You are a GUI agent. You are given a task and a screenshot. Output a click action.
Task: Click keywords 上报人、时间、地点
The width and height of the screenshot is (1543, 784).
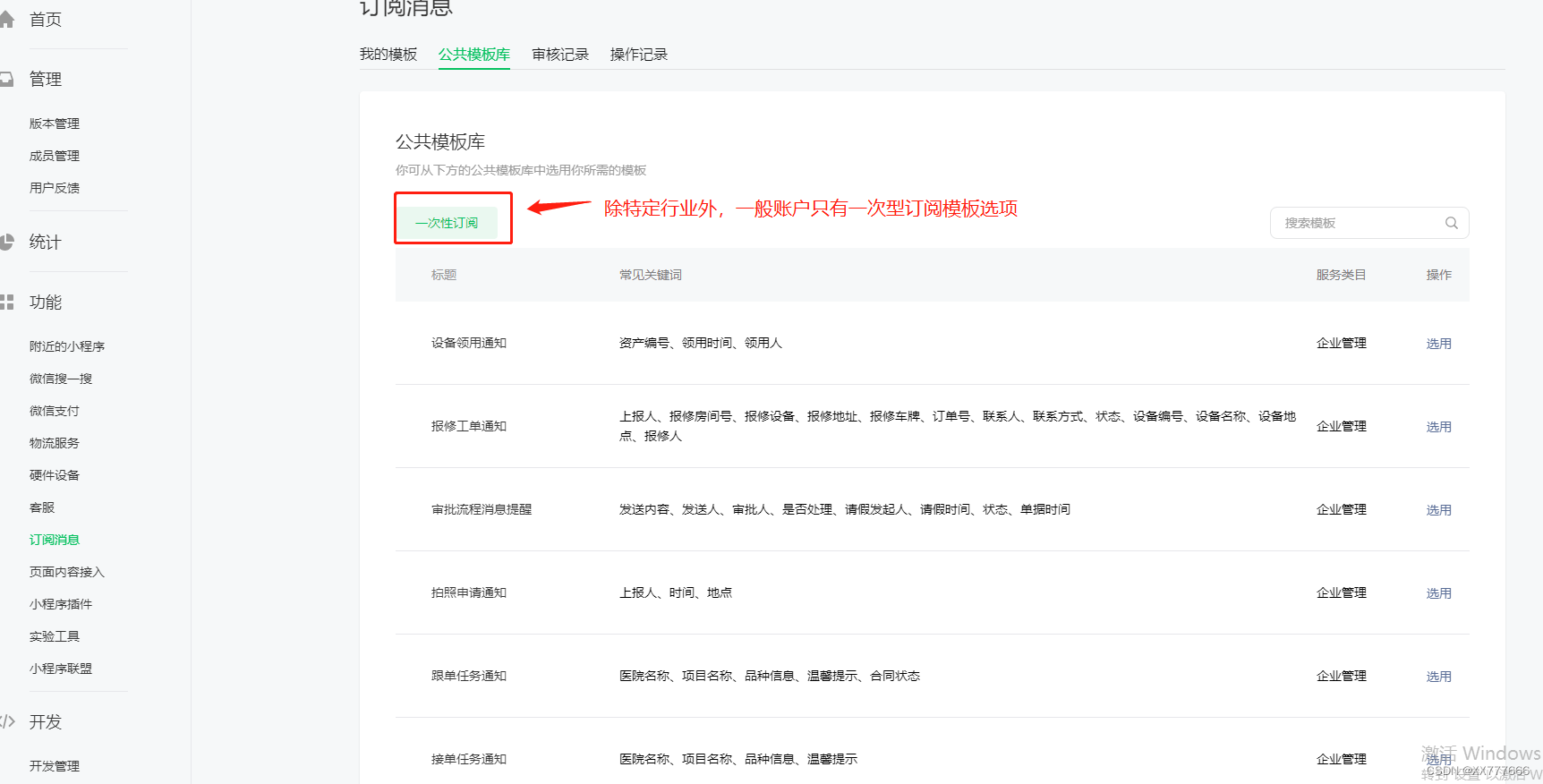[x=676, y=592]
